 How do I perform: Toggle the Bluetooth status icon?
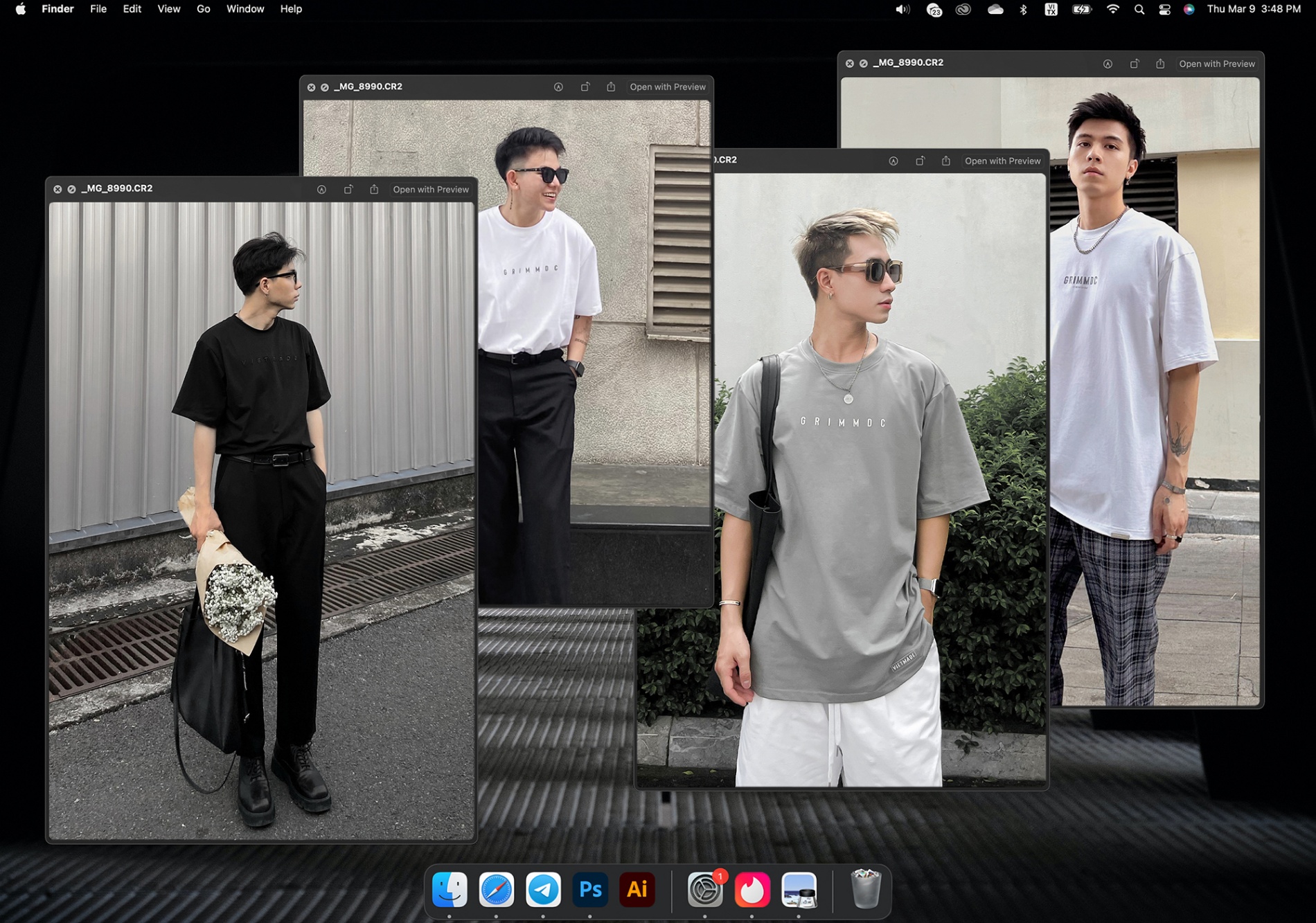point(1023,9)
